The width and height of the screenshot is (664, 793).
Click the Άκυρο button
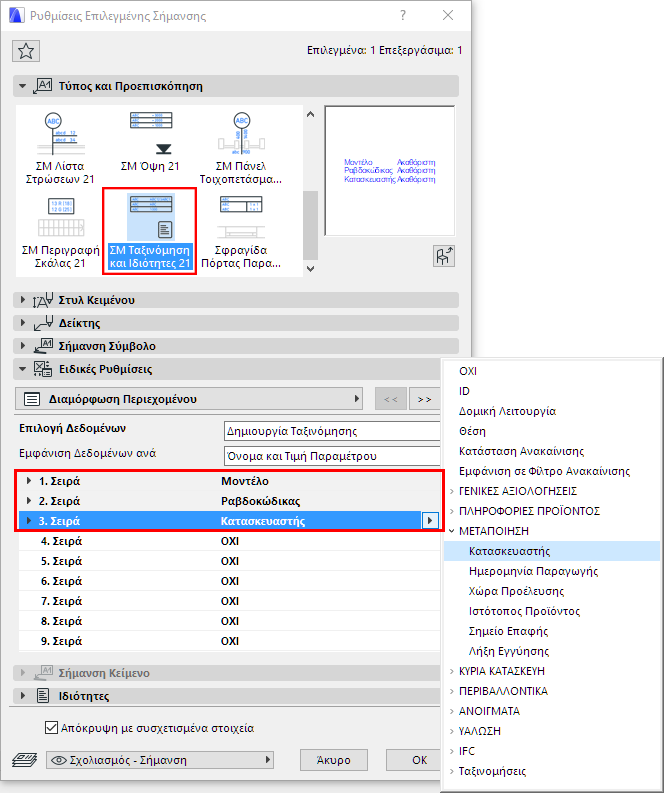[333, 760]
